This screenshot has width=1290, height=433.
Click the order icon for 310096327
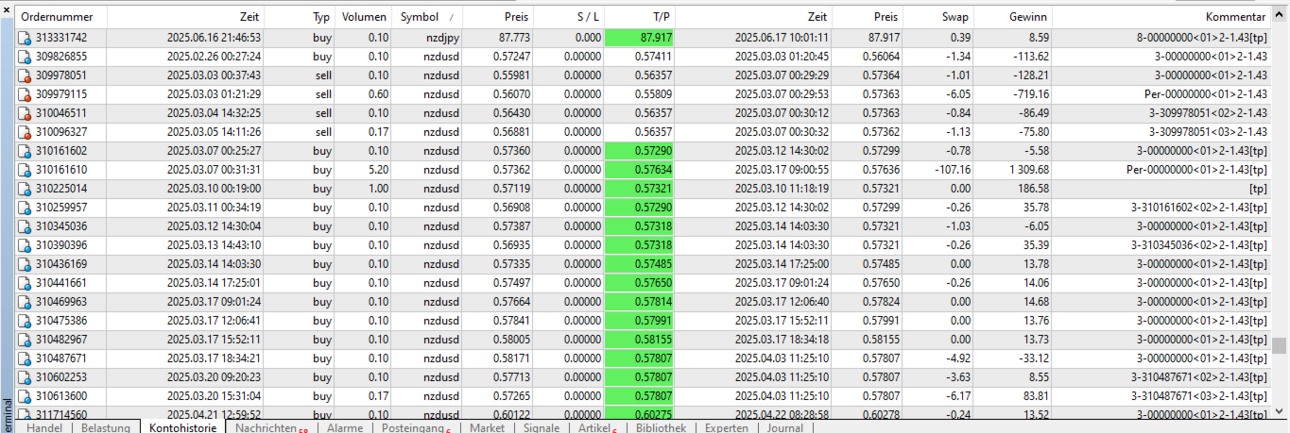(25, 132)
